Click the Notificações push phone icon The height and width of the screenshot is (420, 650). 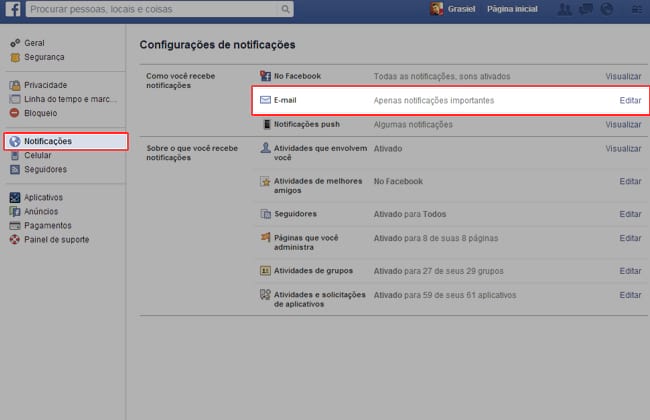click(x=267, y=124)
